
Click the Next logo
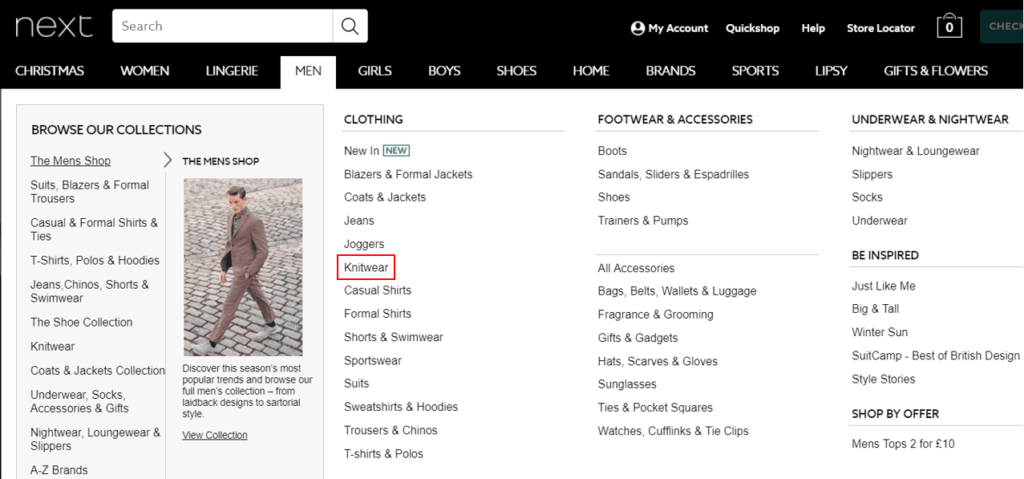(x=54, y=27)
